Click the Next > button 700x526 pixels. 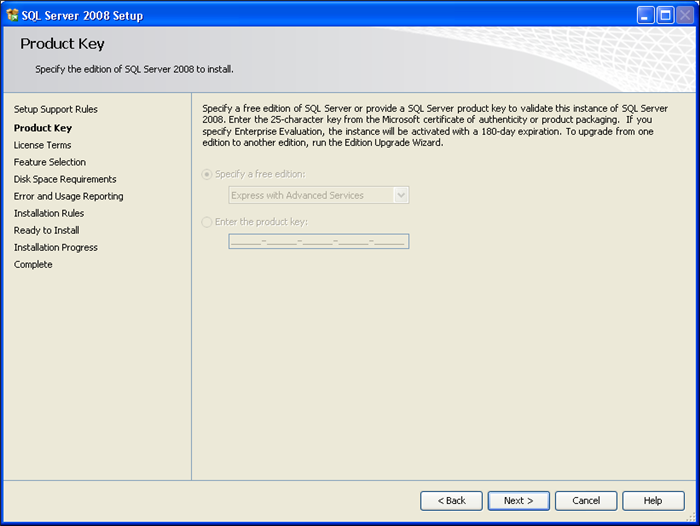519,501
